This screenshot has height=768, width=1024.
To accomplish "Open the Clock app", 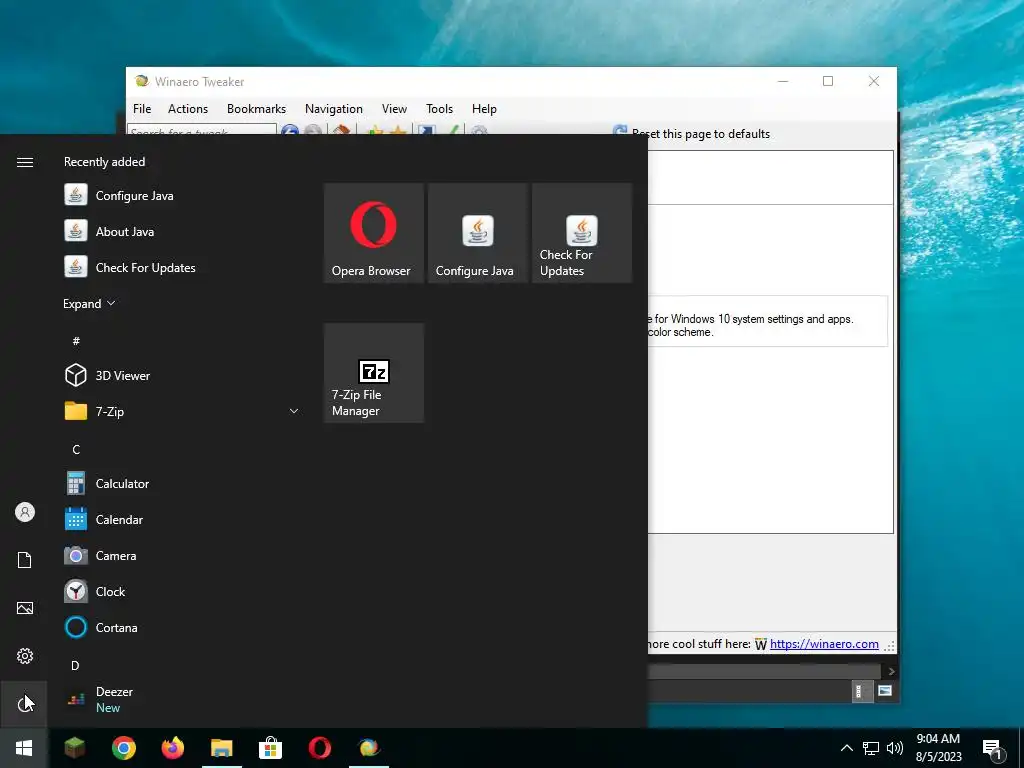I will coord(182,591).
